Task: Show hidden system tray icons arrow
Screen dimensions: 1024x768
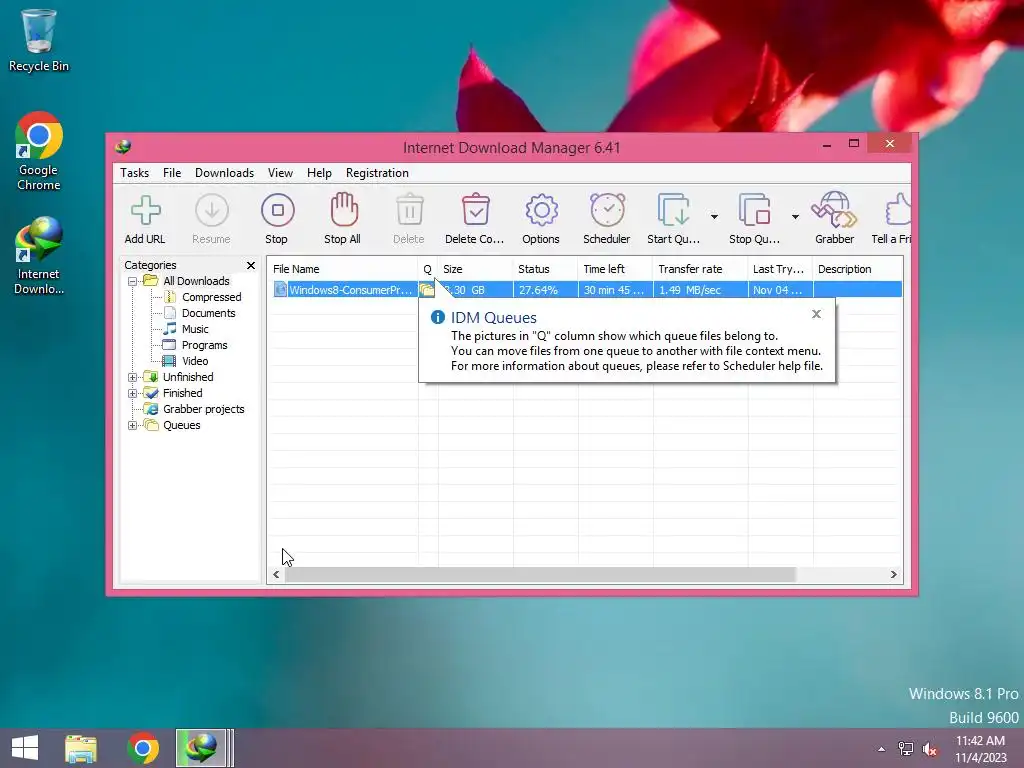Action: point(882,749)
